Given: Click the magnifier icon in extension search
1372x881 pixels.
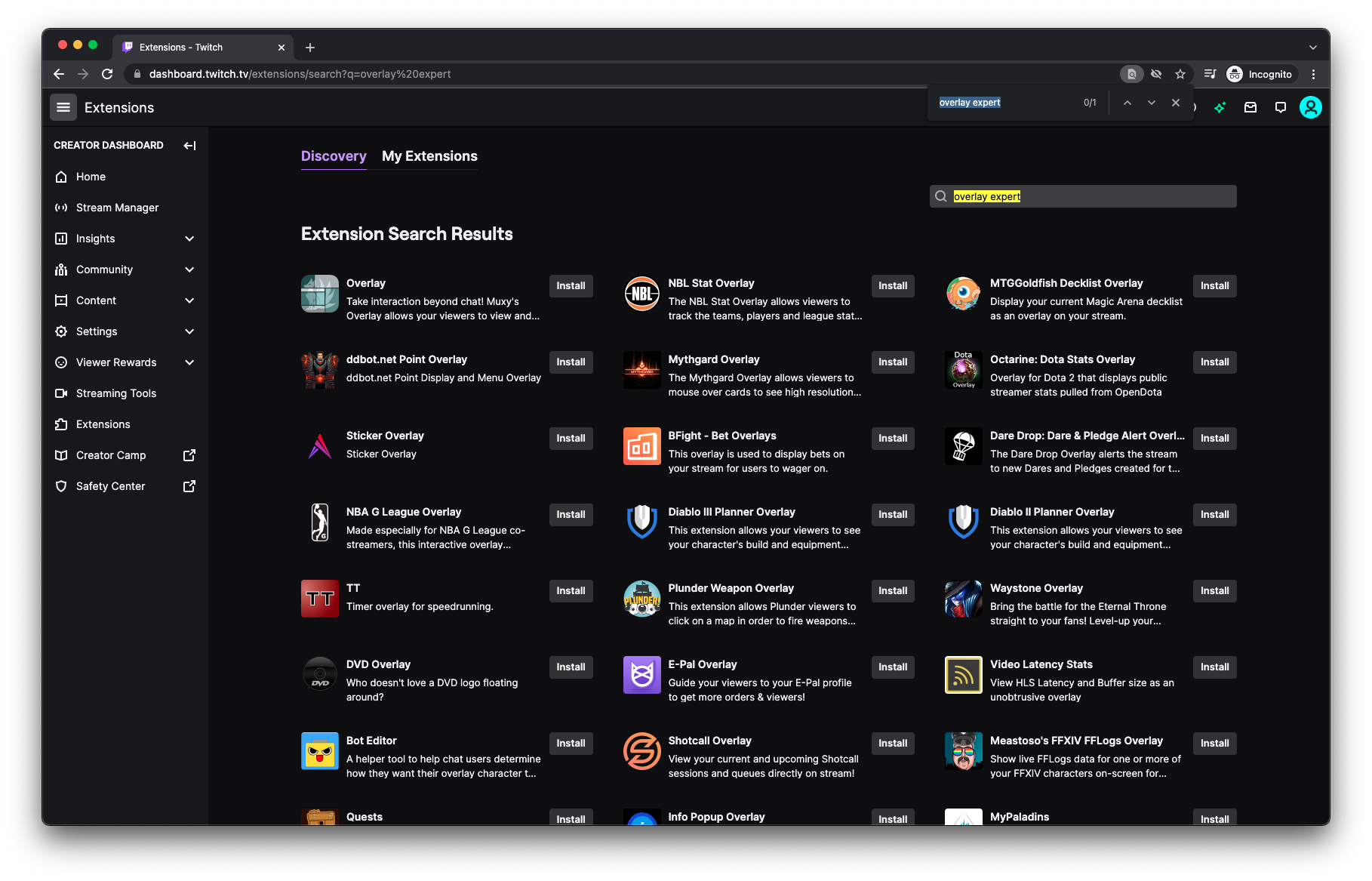Looking at the screenshot, I should (x=941, y=196).
